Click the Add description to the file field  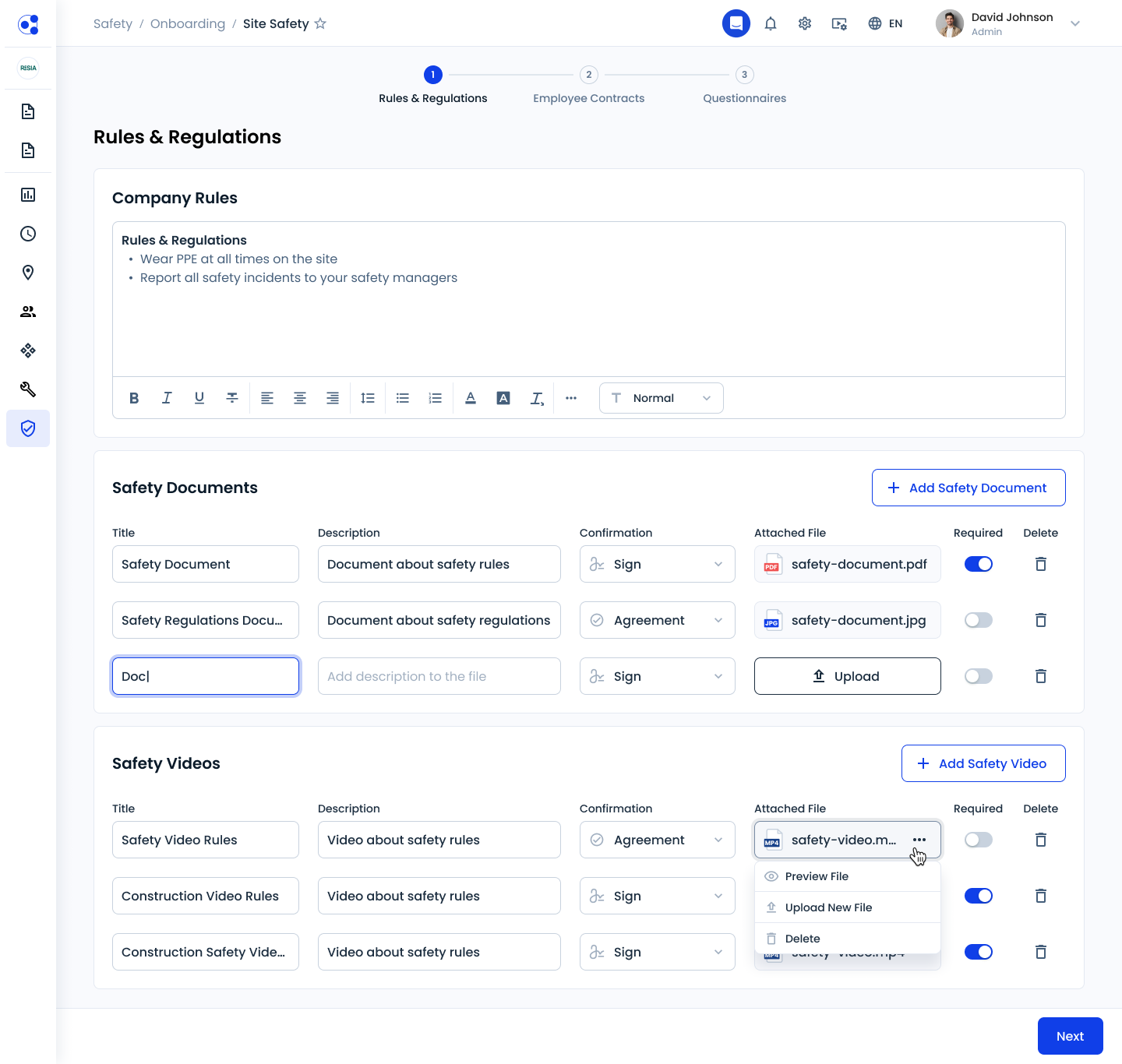439,676
